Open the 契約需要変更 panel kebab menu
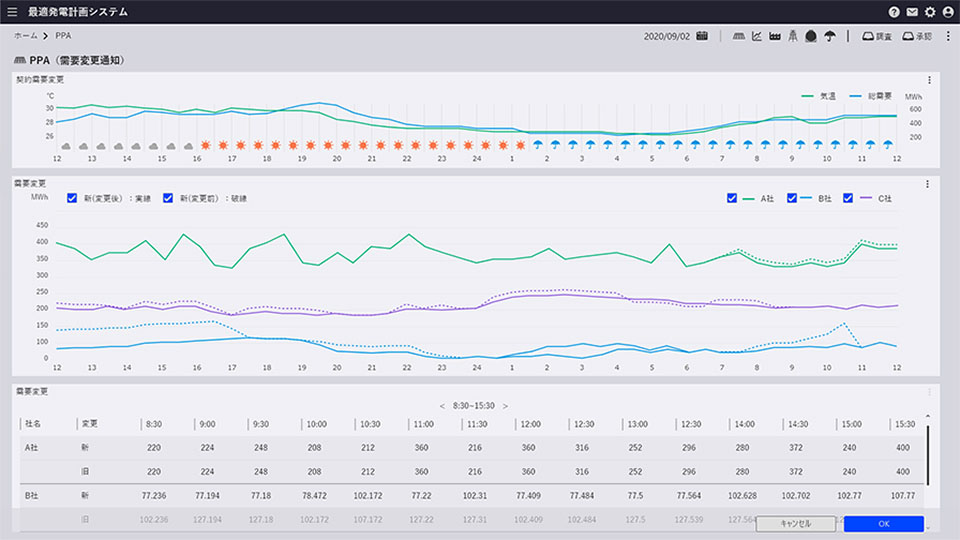This screenshot has height=540, width=960. (x=929, y=80)
